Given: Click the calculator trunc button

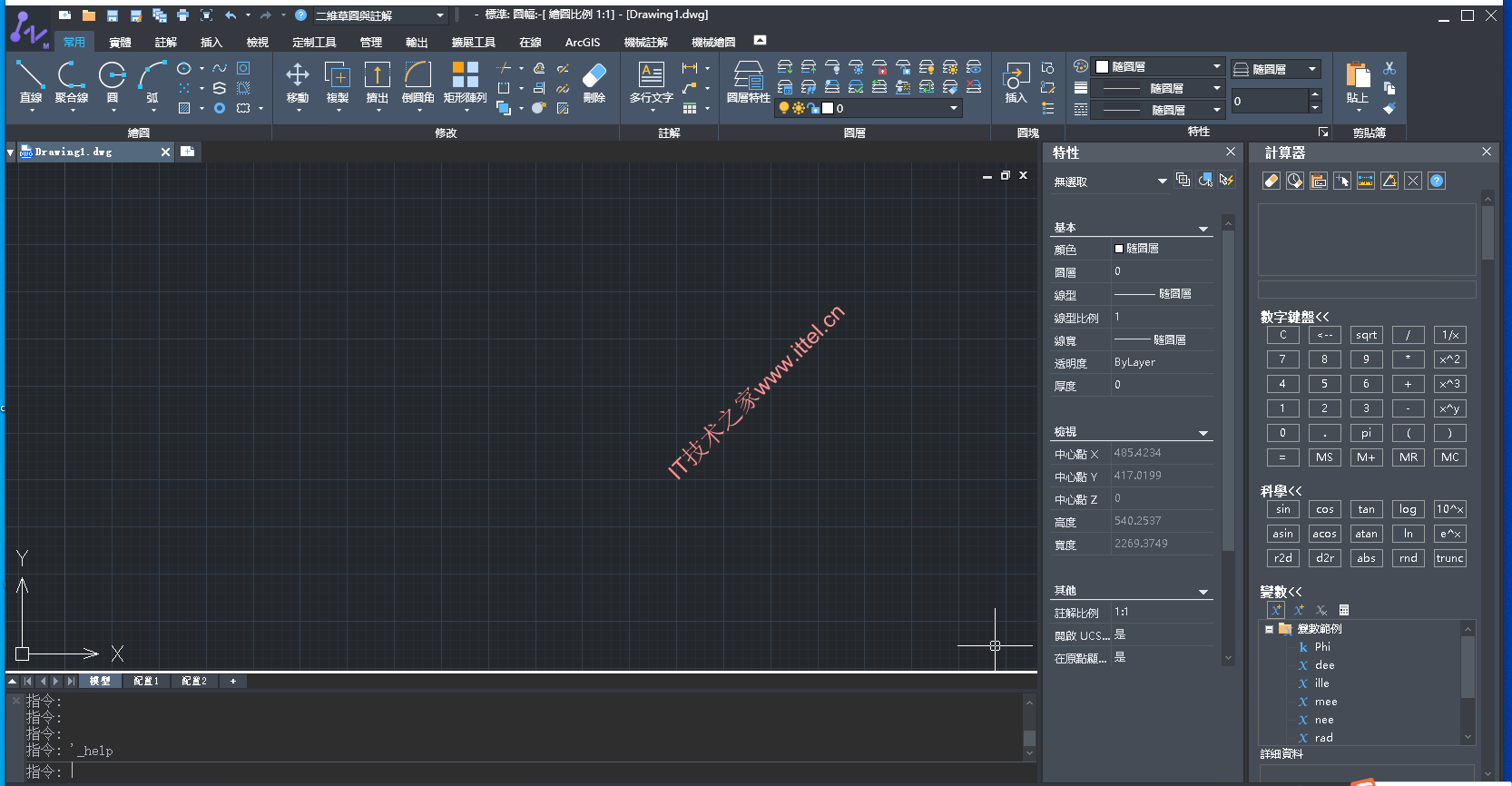Looking at the screenshot, I should 1449,558.
